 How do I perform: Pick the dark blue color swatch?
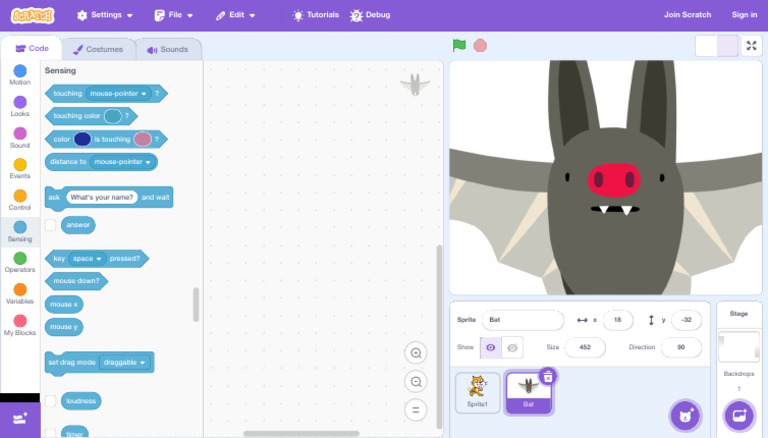pos(82,139)
